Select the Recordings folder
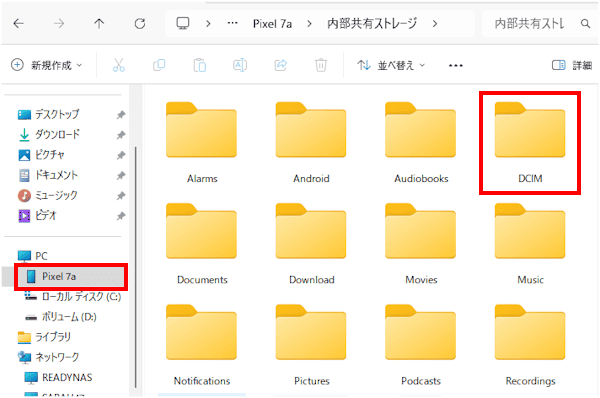The height and width of the screenshot is (398, 600). point(530,346)
